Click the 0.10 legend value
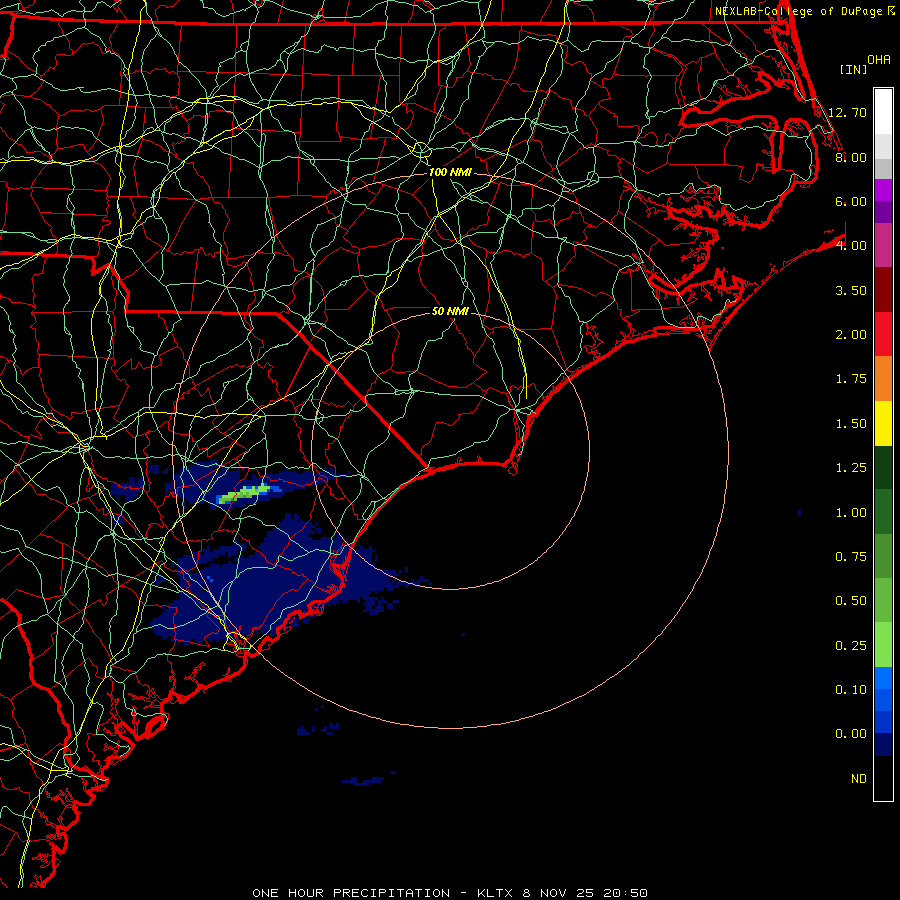The height and width of the screenshot is (900, 900). pos(851,690)
